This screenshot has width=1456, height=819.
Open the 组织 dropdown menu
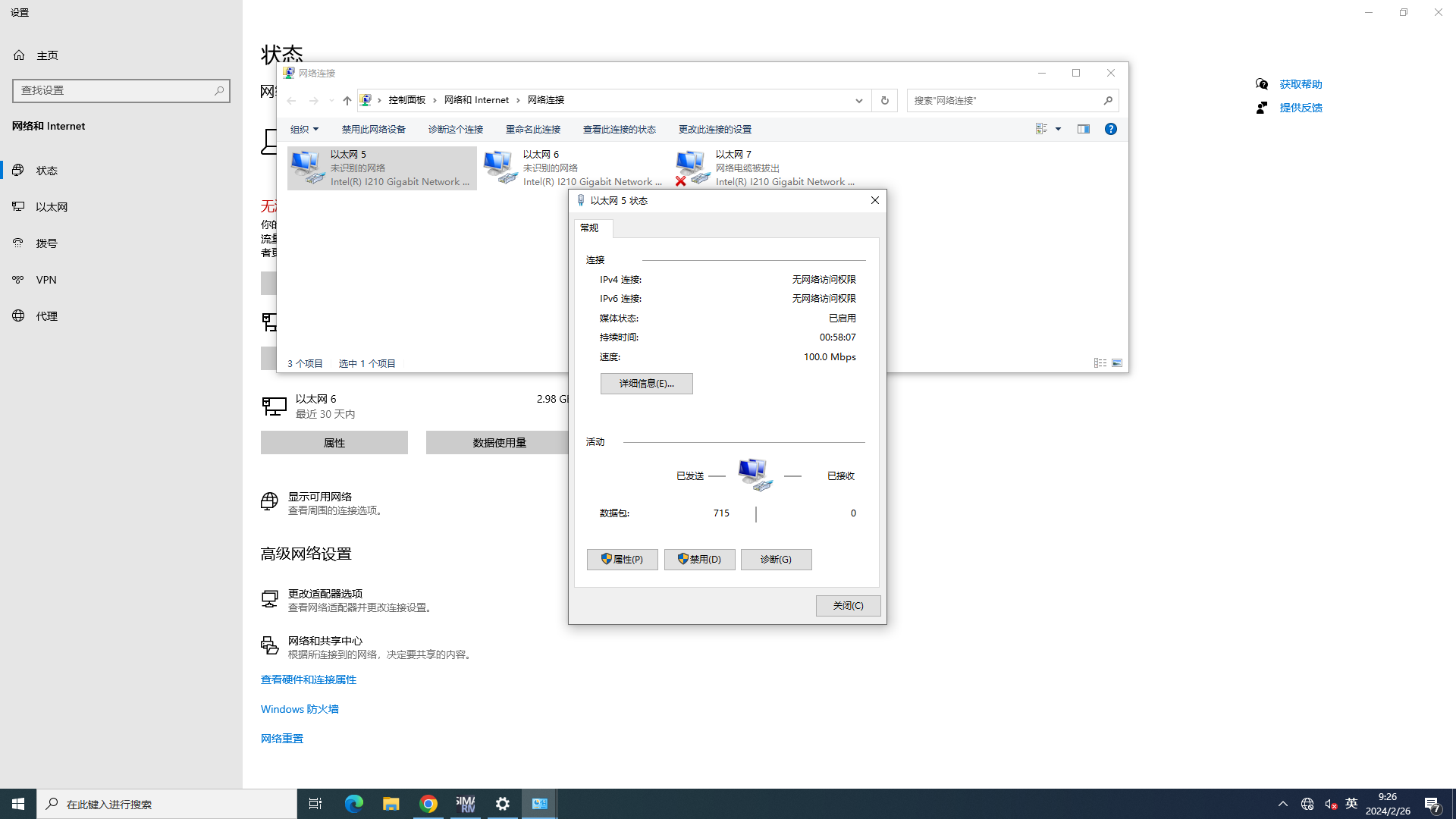point(304,129)
